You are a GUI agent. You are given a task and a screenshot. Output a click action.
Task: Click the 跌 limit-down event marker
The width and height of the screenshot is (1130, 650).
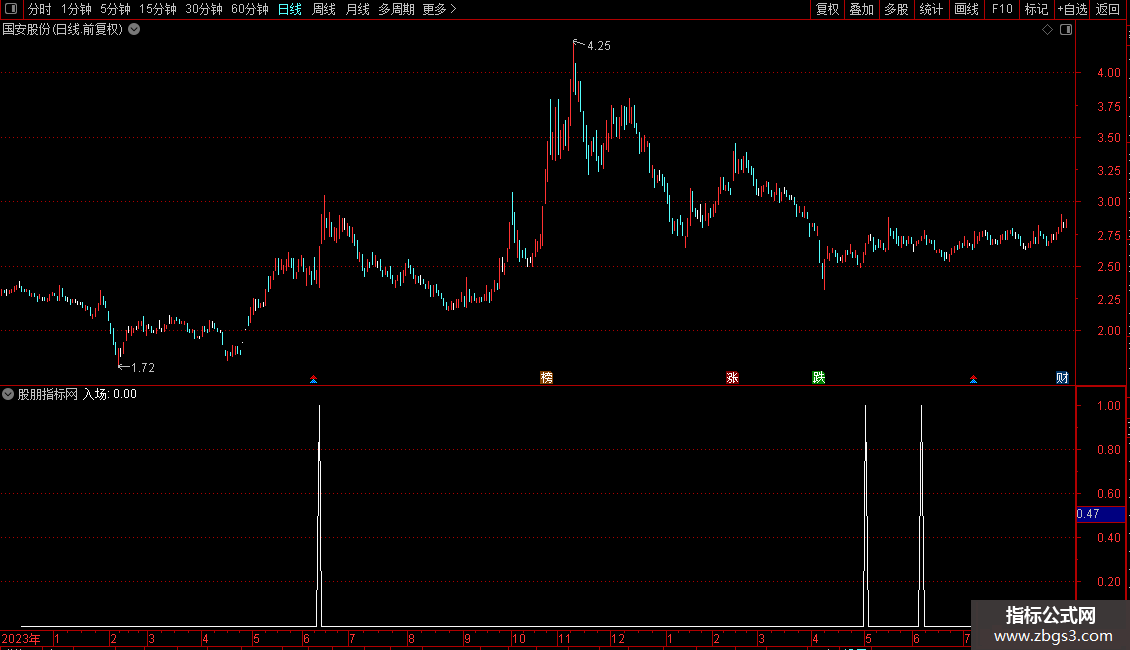[819, 378]
